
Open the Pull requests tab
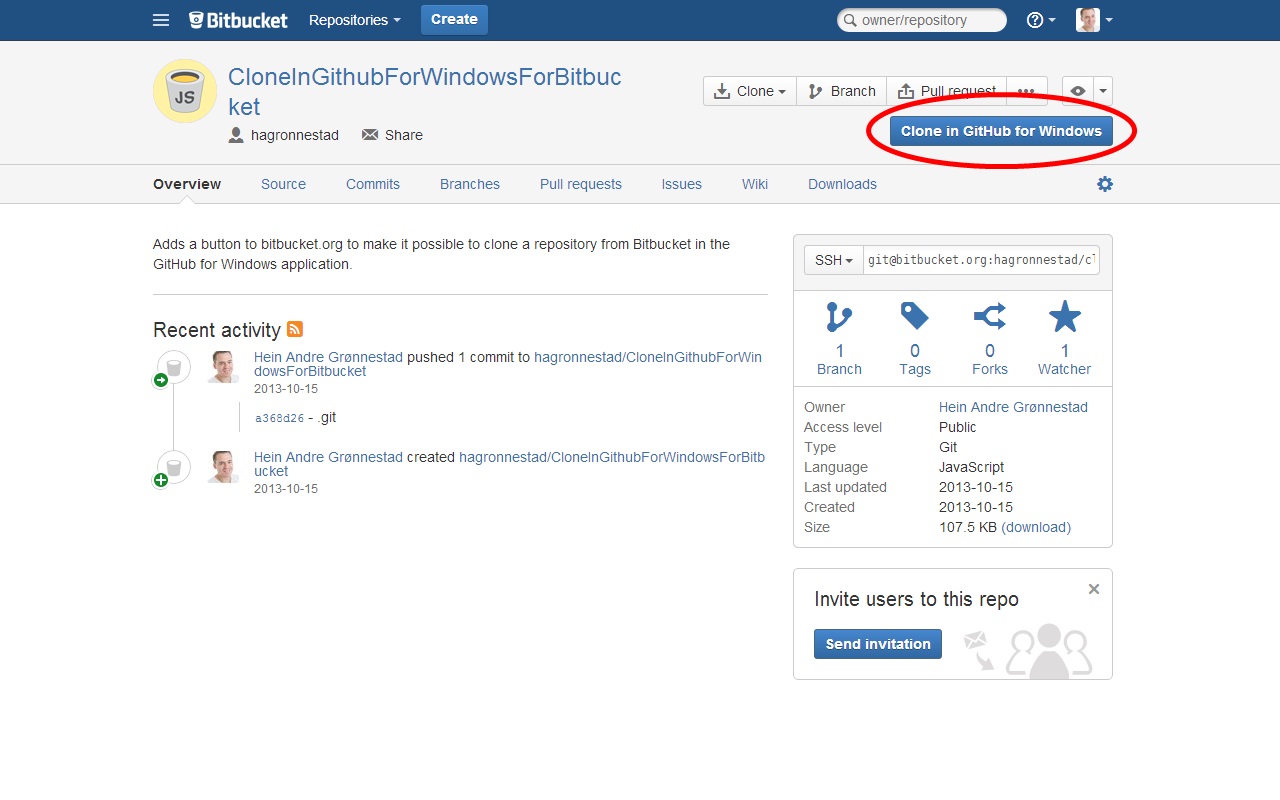point(581,184)
